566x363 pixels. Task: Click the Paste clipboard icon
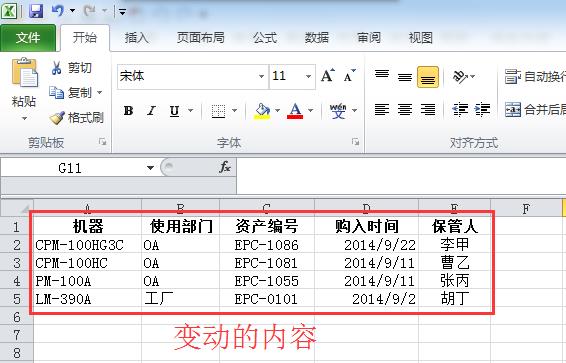[25, 73]
